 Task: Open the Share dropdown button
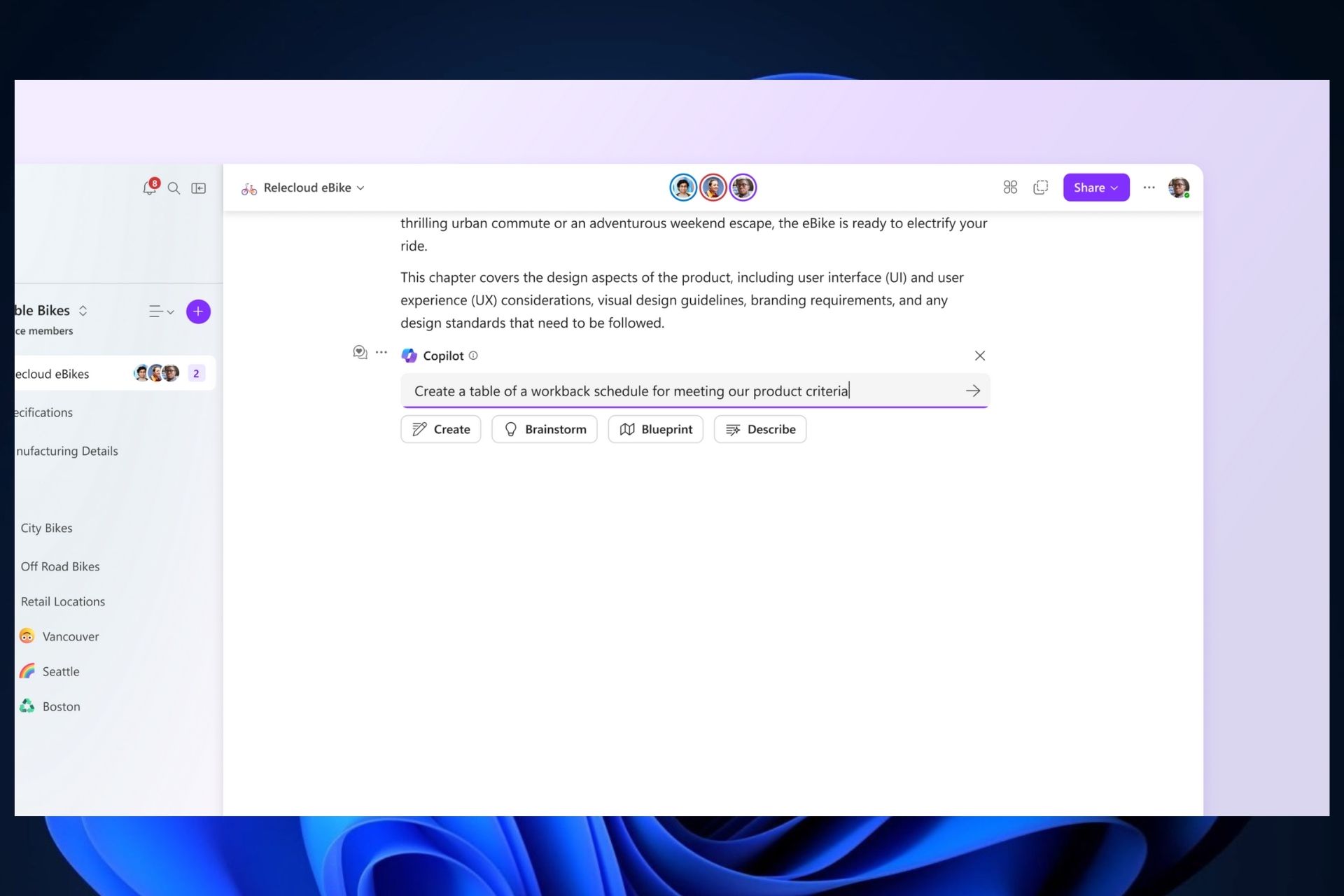tap(1096, 188)
